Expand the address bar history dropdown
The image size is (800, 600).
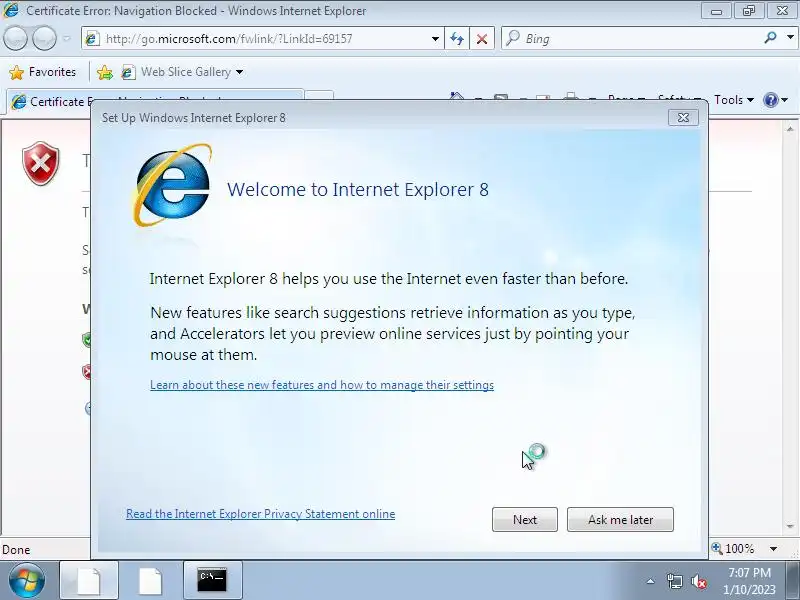click(x=435, y=39)
